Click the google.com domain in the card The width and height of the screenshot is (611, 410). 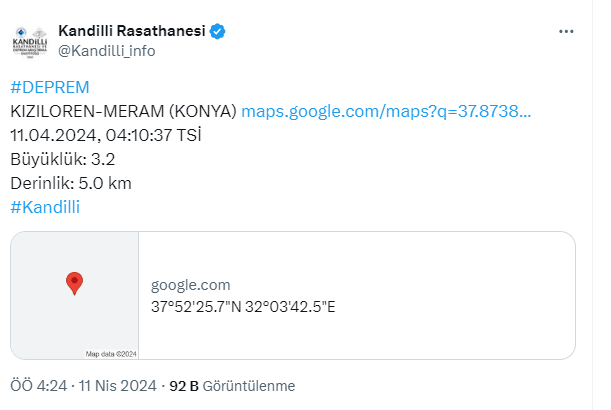coord(190,285)
